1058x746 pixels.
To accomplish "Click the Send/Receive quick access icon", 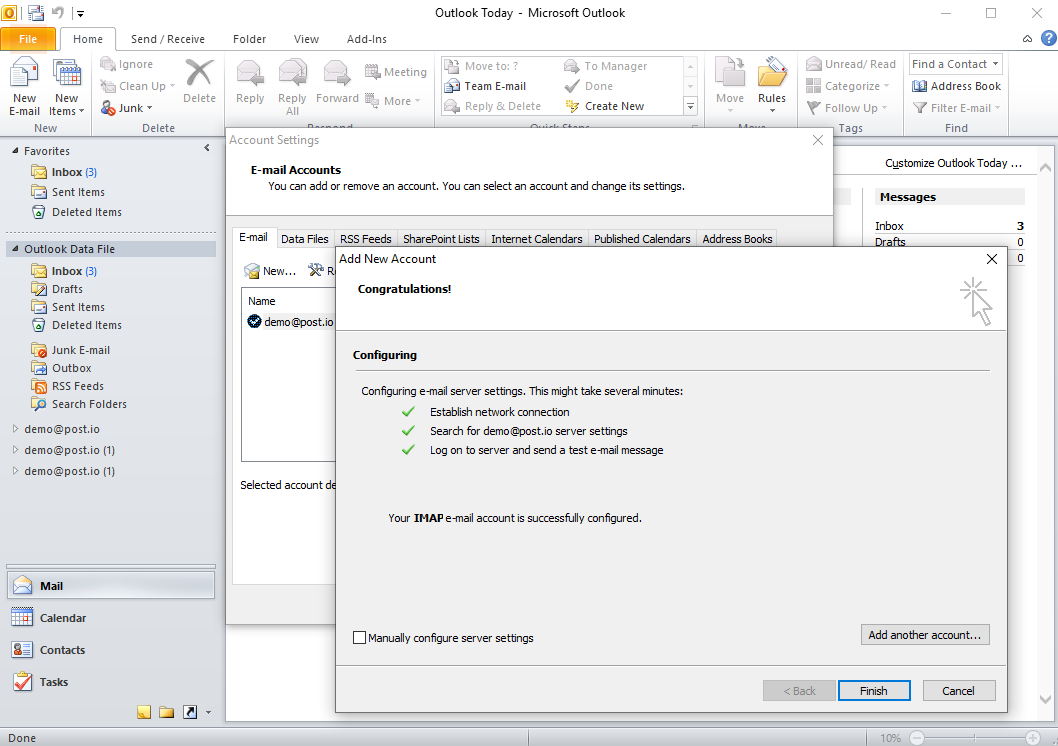I will [36, 13].
